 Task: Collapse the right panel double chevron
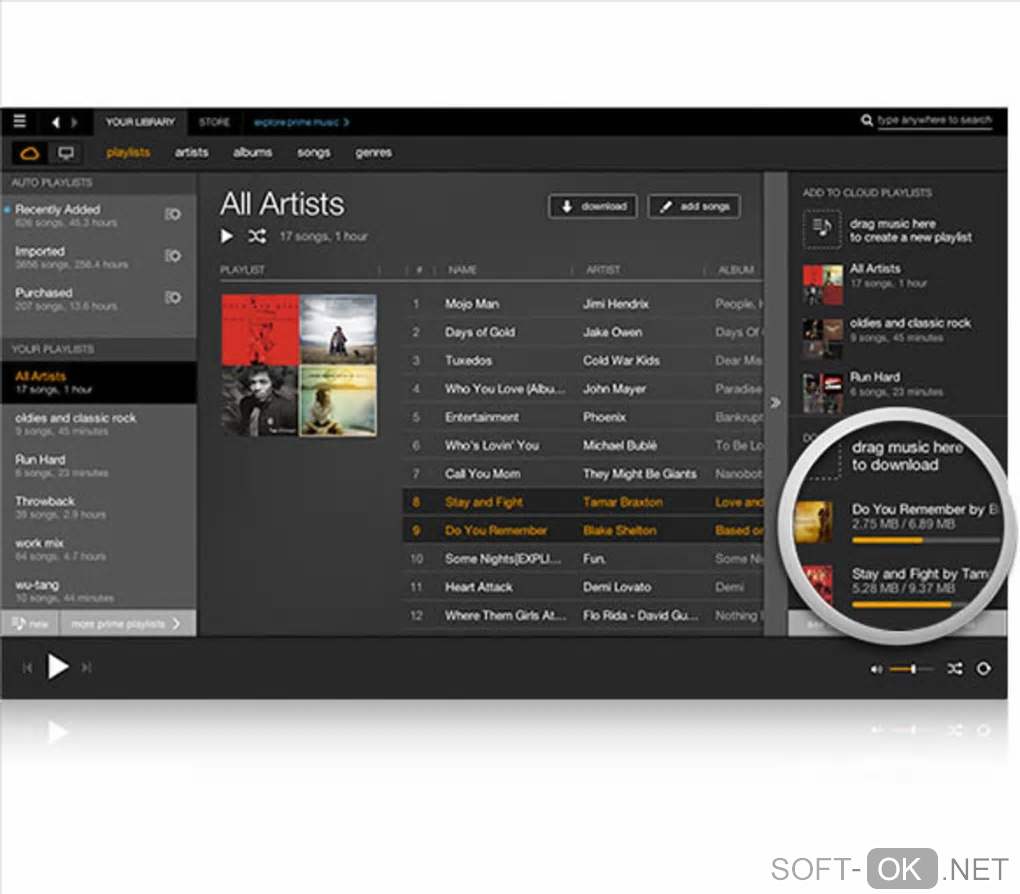coord(775,403)
